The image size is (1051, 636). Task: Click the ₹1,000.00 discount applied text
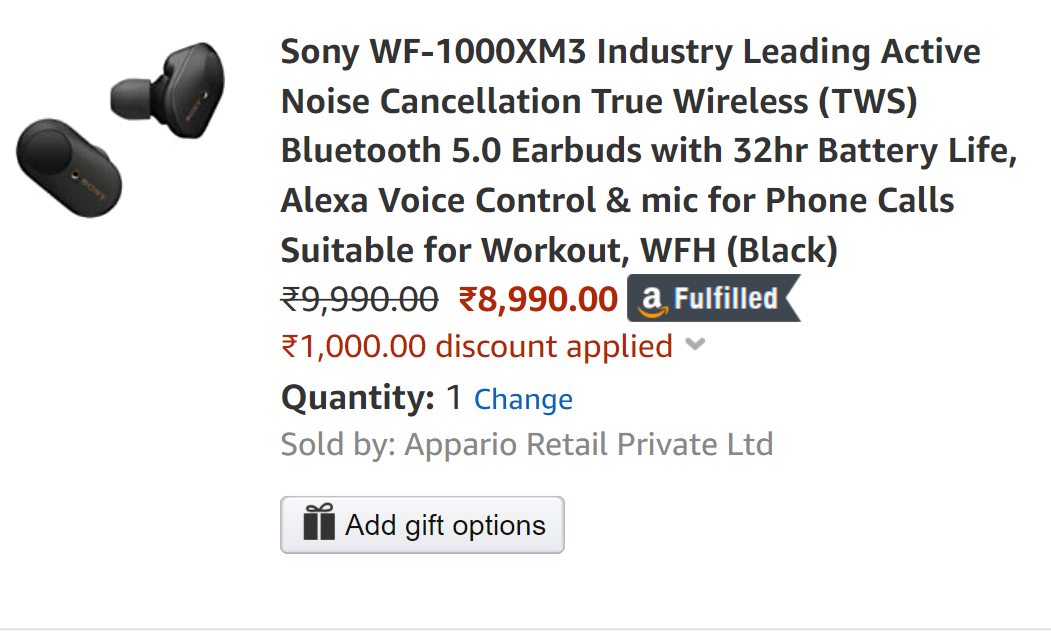[x=475, y=345]
